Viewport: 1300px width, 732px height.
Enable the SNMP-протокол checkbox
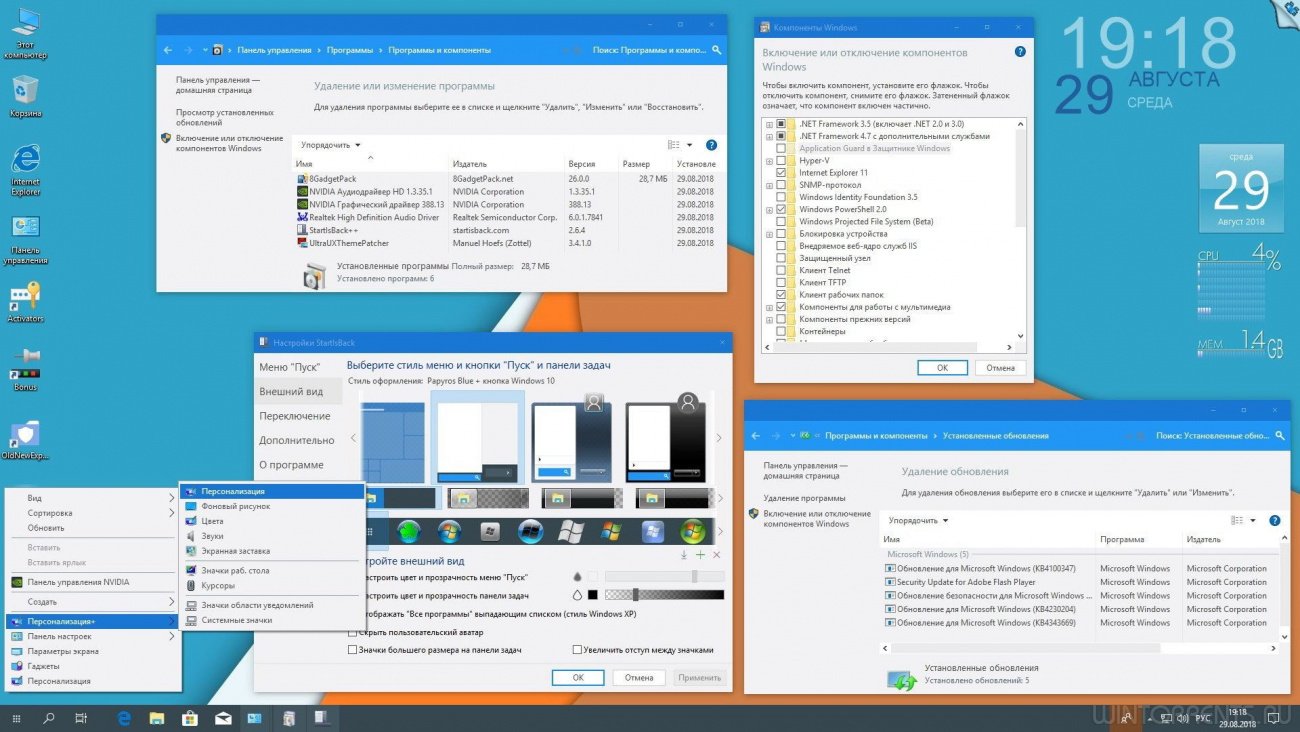[x=781, y=185]
